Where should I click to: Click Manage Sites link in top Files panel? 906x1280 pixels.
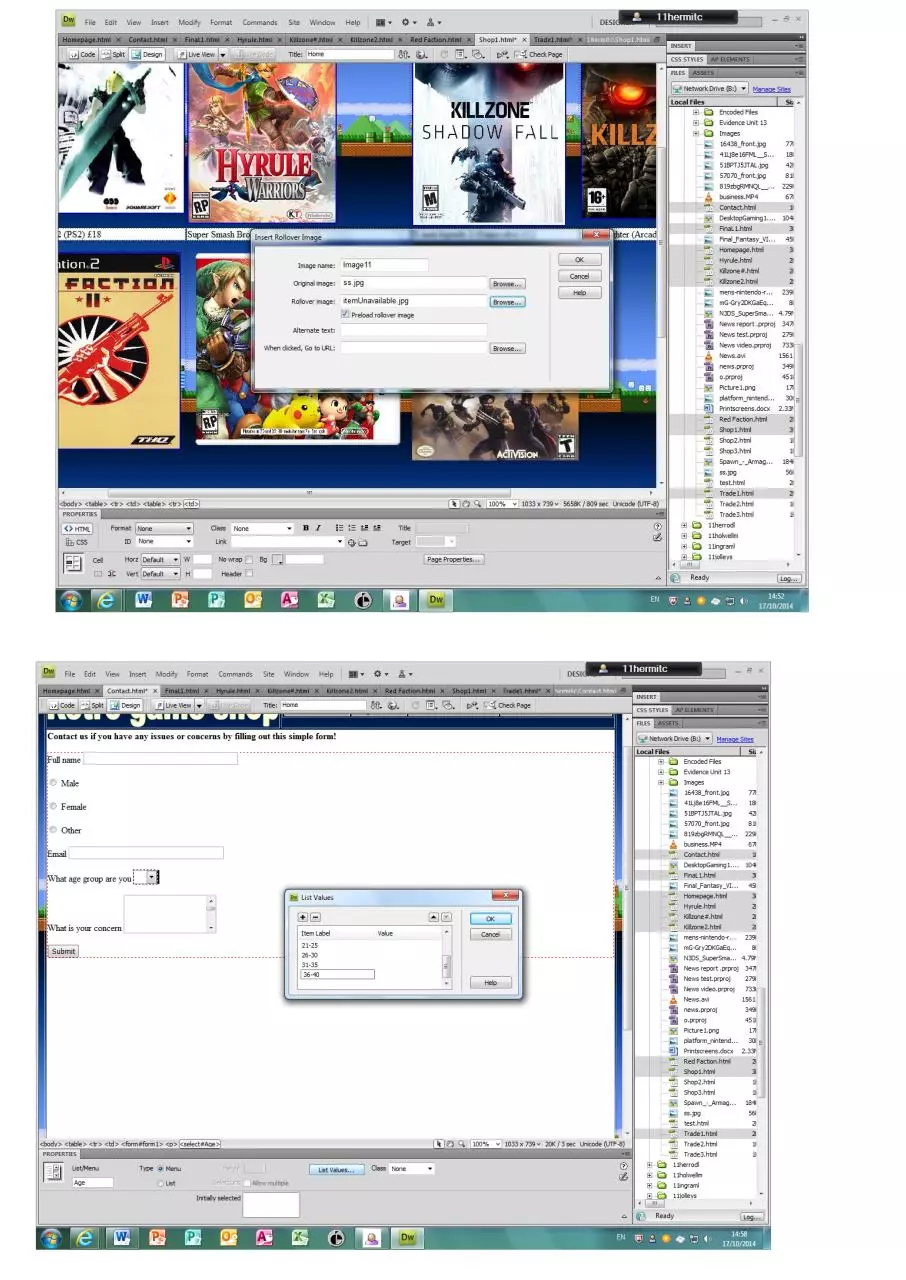coord(771,89)
